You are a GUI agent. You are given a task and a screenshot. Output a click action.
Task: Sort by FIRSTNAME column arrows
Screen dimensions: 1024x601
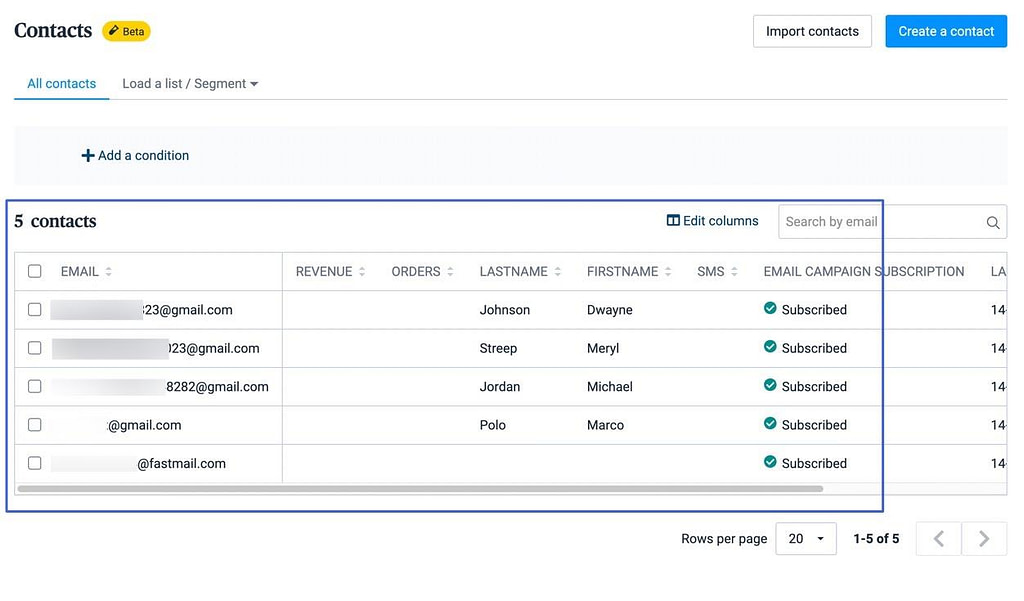click(x=668, y=272)
